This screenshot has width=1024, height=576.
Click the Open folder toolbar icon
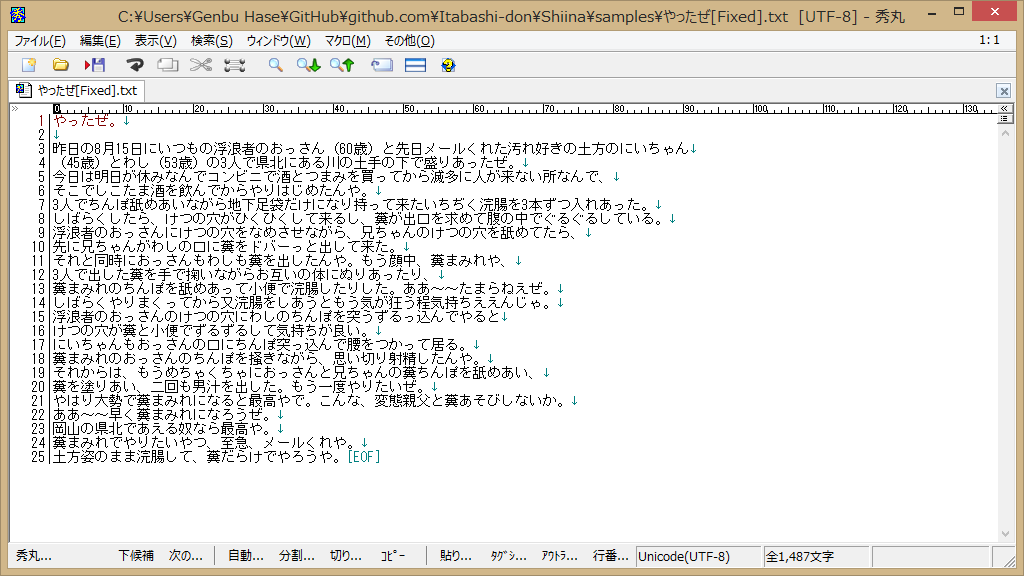(x=61, y=65)
